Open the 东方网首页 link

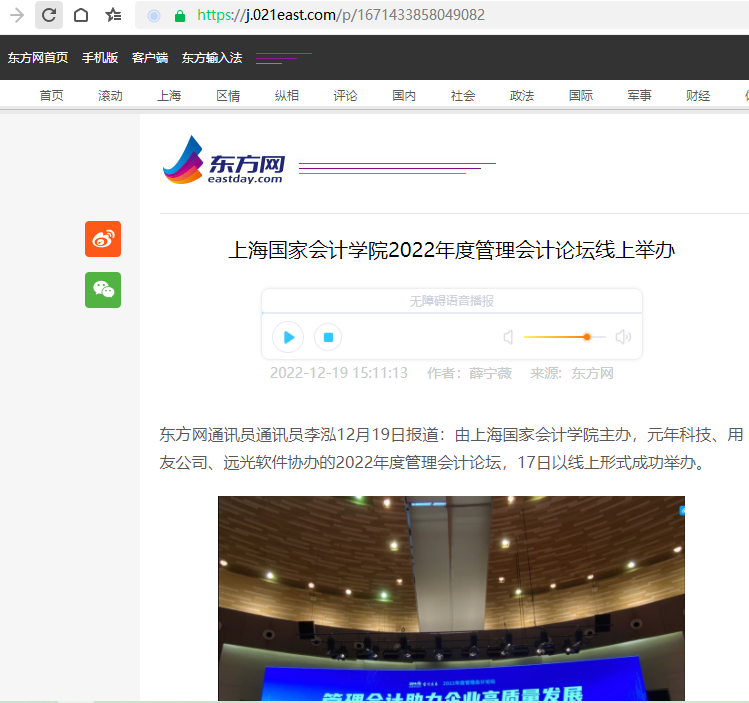pos(38,58)
